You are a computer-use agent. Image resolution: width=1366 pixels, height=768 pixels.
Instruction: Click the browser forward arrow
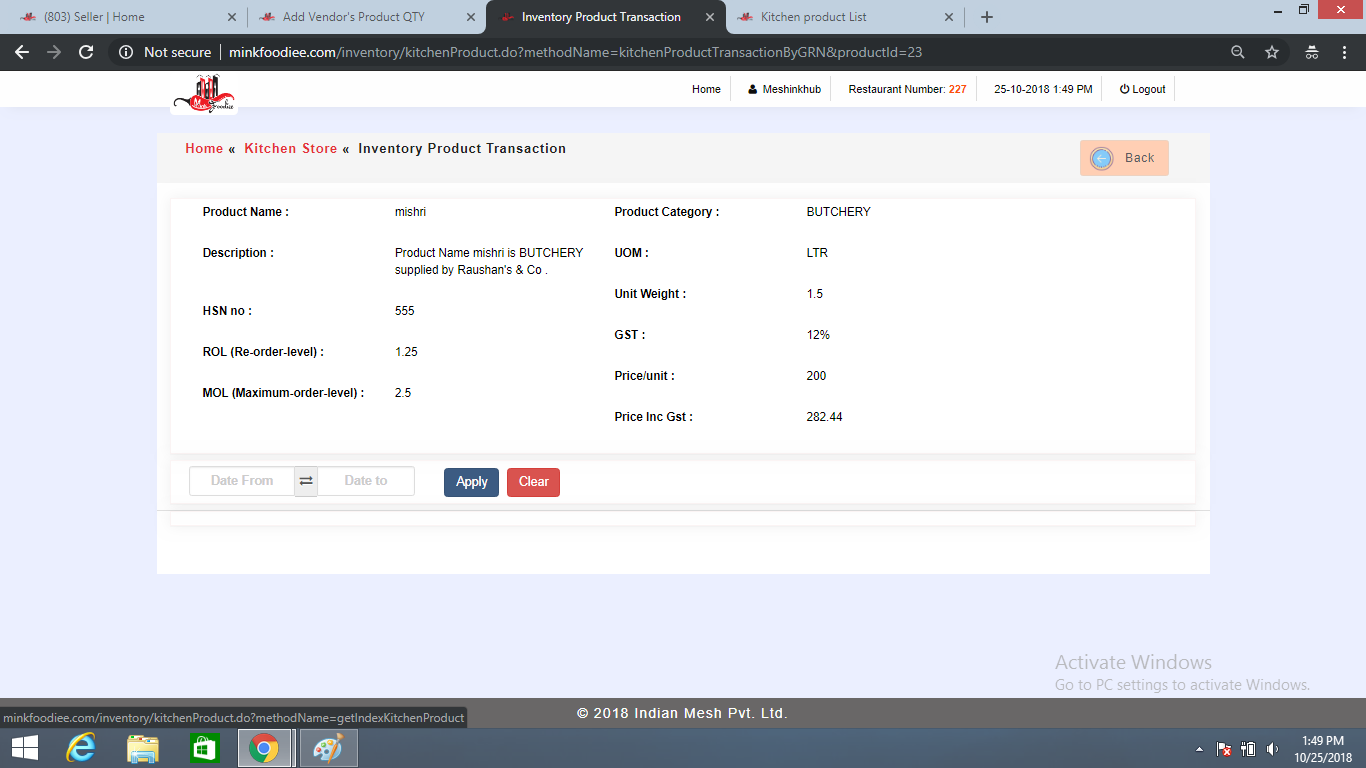54,52
